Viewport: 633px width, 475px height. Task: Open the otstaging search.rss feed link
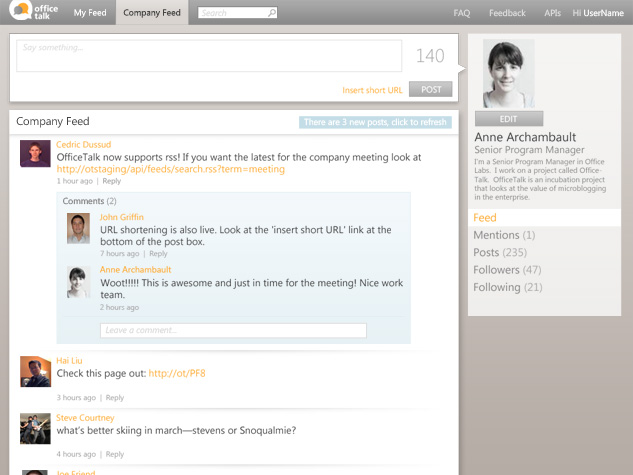(170, 169)
